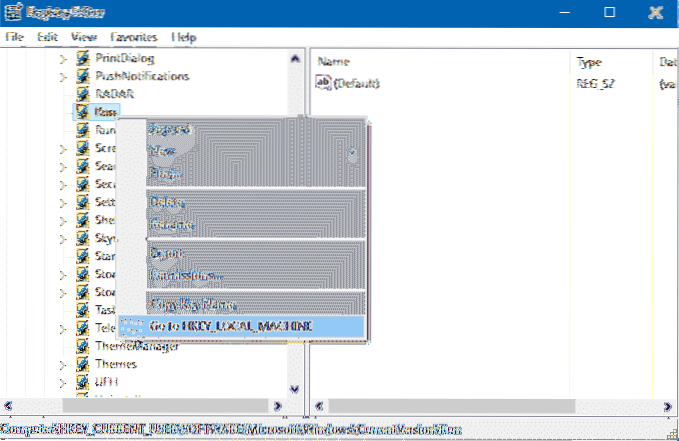Click the ThemeManager key folder icon
This screenshot has height=441, width=679.
coord(83,346)
